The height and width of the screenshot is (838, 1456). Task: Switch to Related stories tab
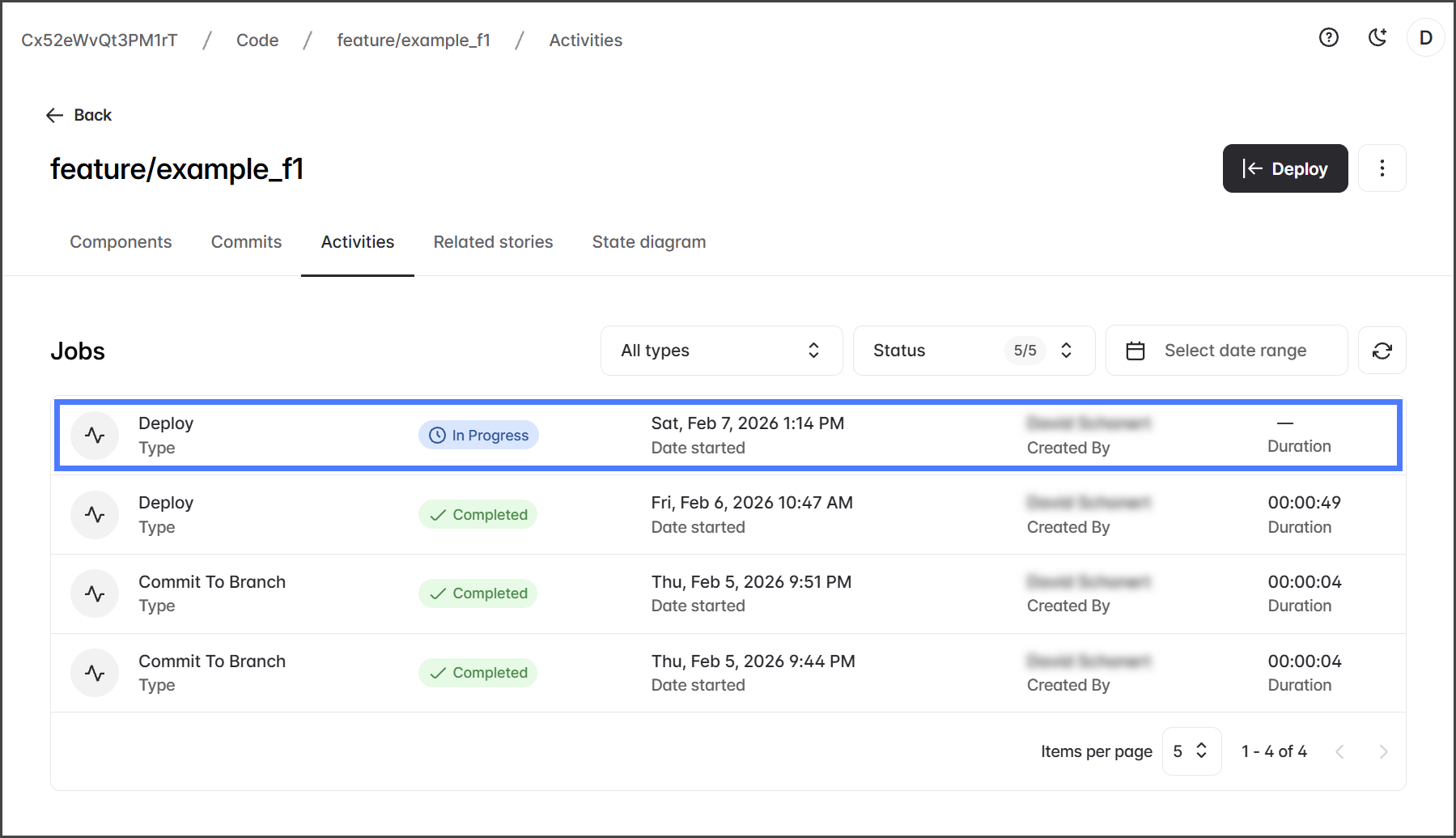click(x=493, y=242)
